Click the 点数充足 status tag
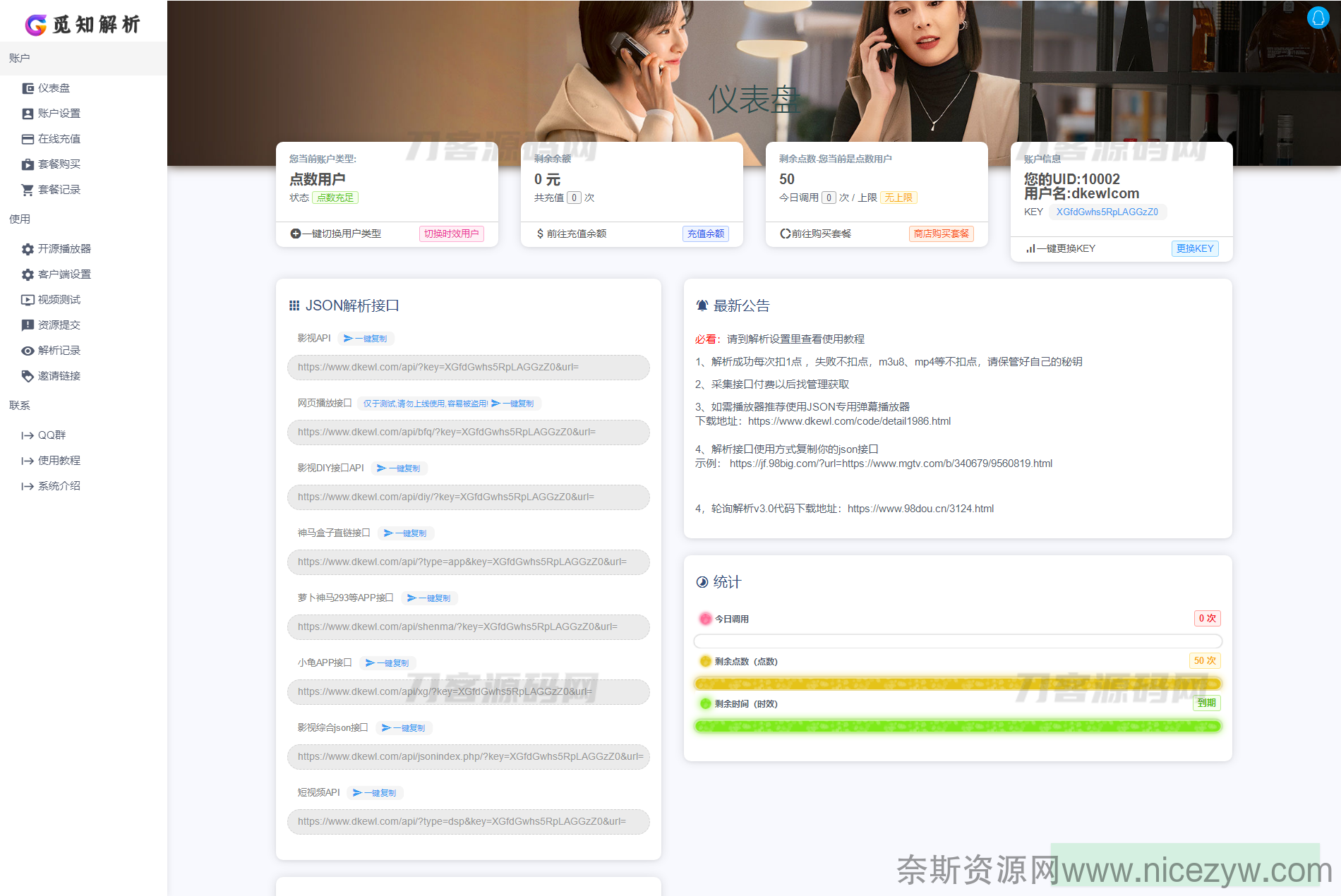Image resolution: width=1341 pixels, height=896 pixels. point(335,198)
